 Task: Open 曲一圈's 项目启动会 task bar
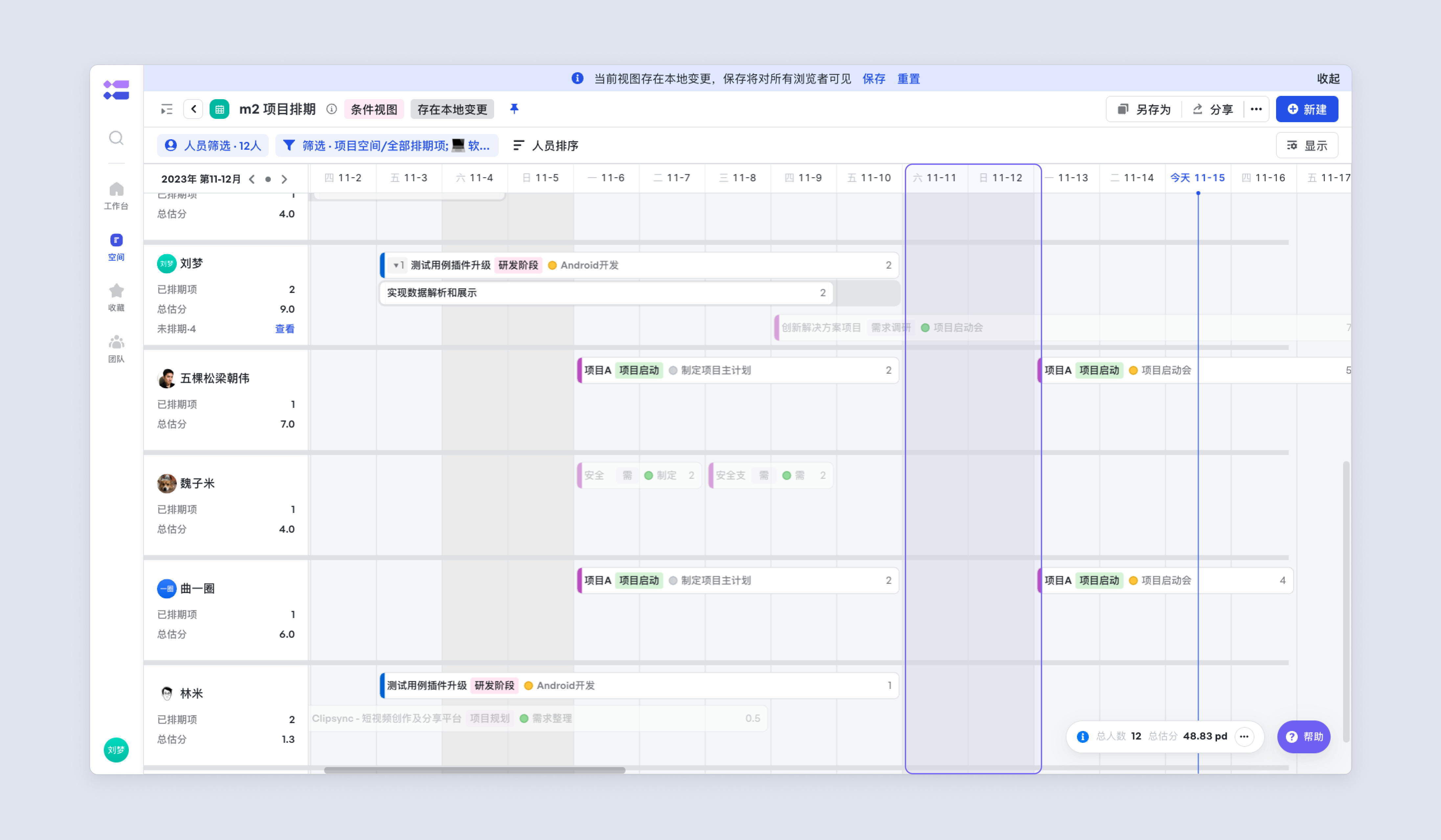tap(1165, 581)
